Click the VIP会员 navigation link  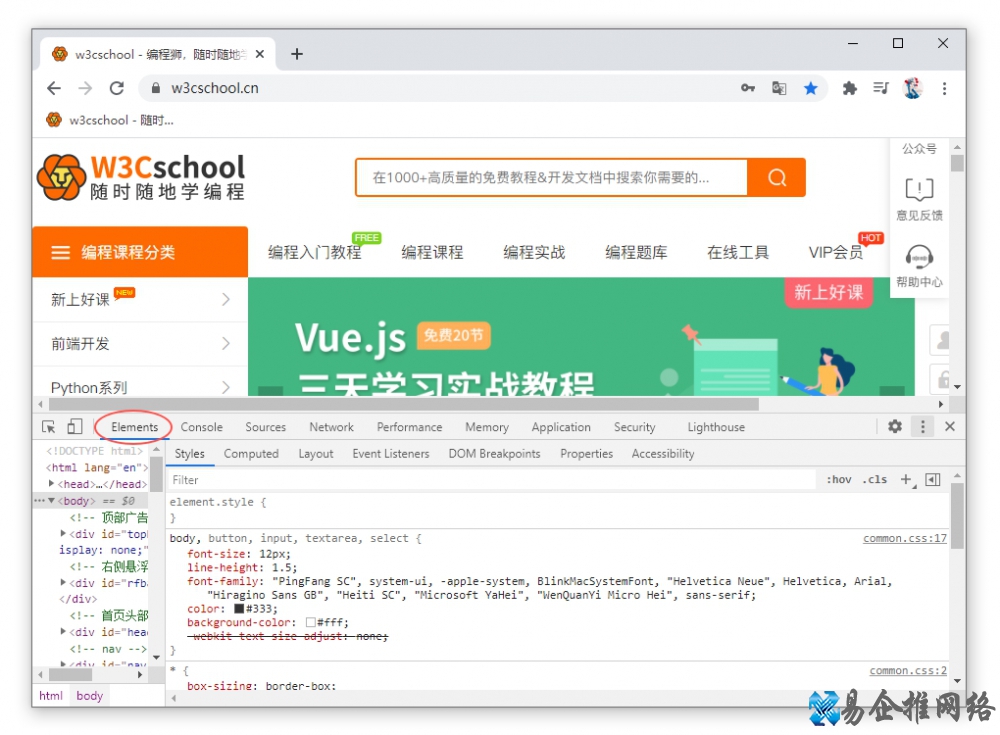[x=835, y=252]
